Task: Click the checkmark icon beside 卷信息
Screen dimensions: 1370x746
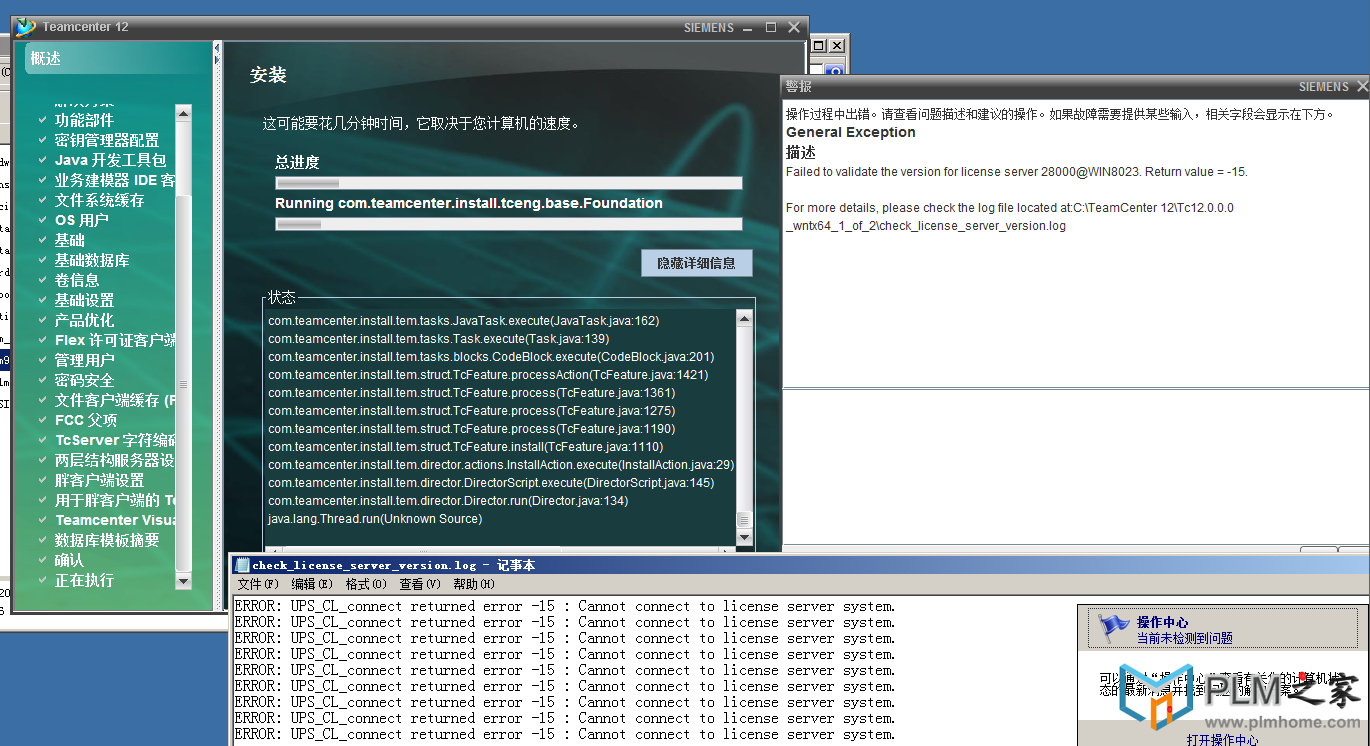Action: tap(43, 280)
